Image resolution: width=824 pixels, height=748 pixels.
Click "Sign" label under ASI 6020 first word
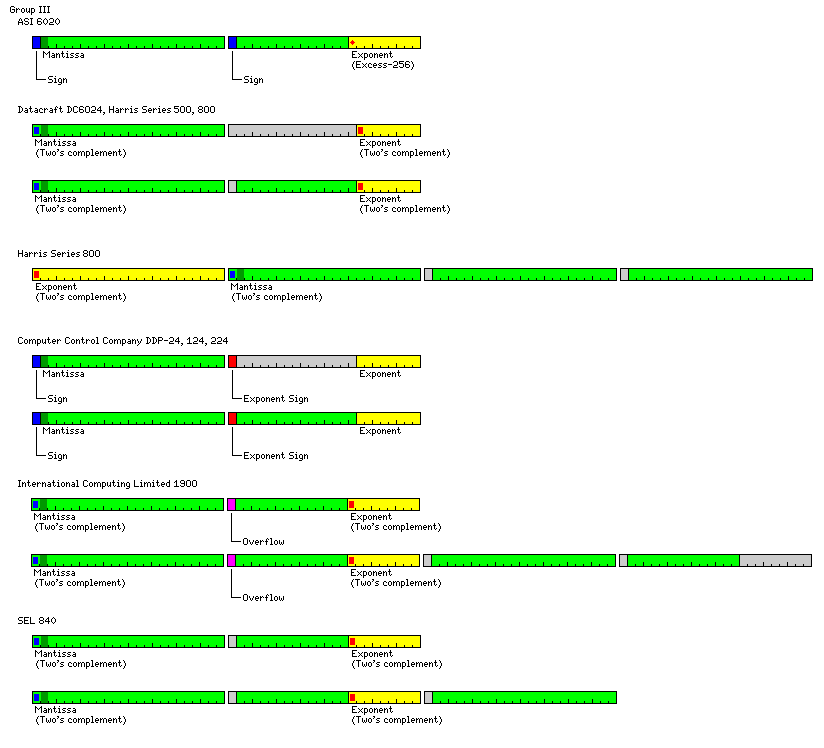pyautogui.click(x=57, y=80)
